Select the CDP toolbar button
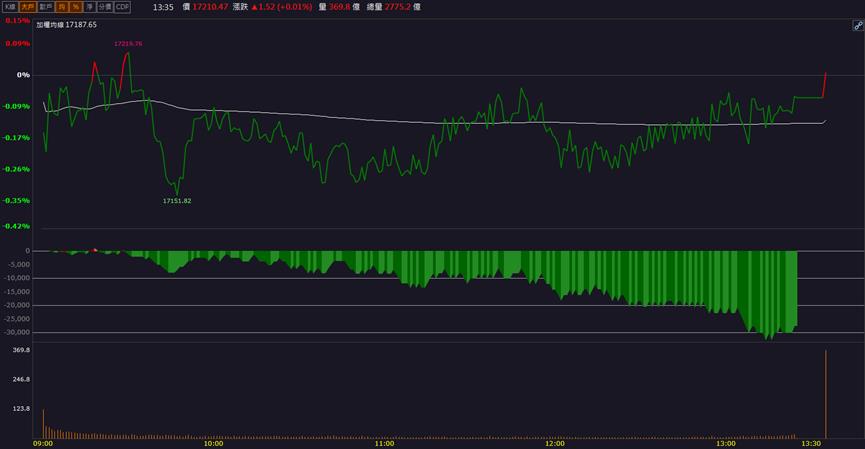Viewport: 865px width, 449px height. coord(122,7)
